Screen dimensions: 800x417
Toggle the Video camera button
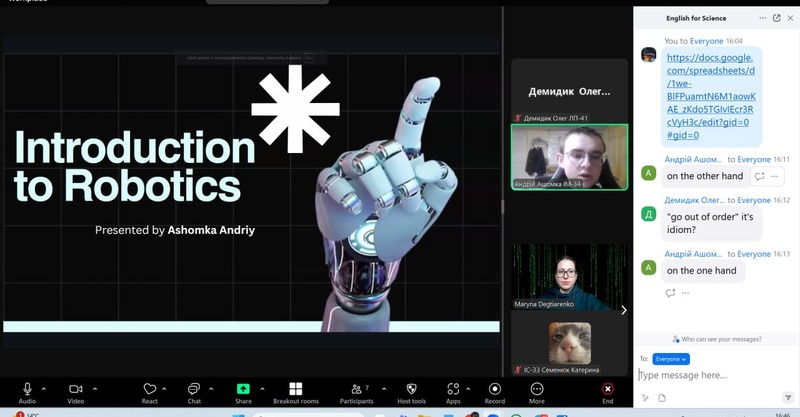(x=76, y=393)
